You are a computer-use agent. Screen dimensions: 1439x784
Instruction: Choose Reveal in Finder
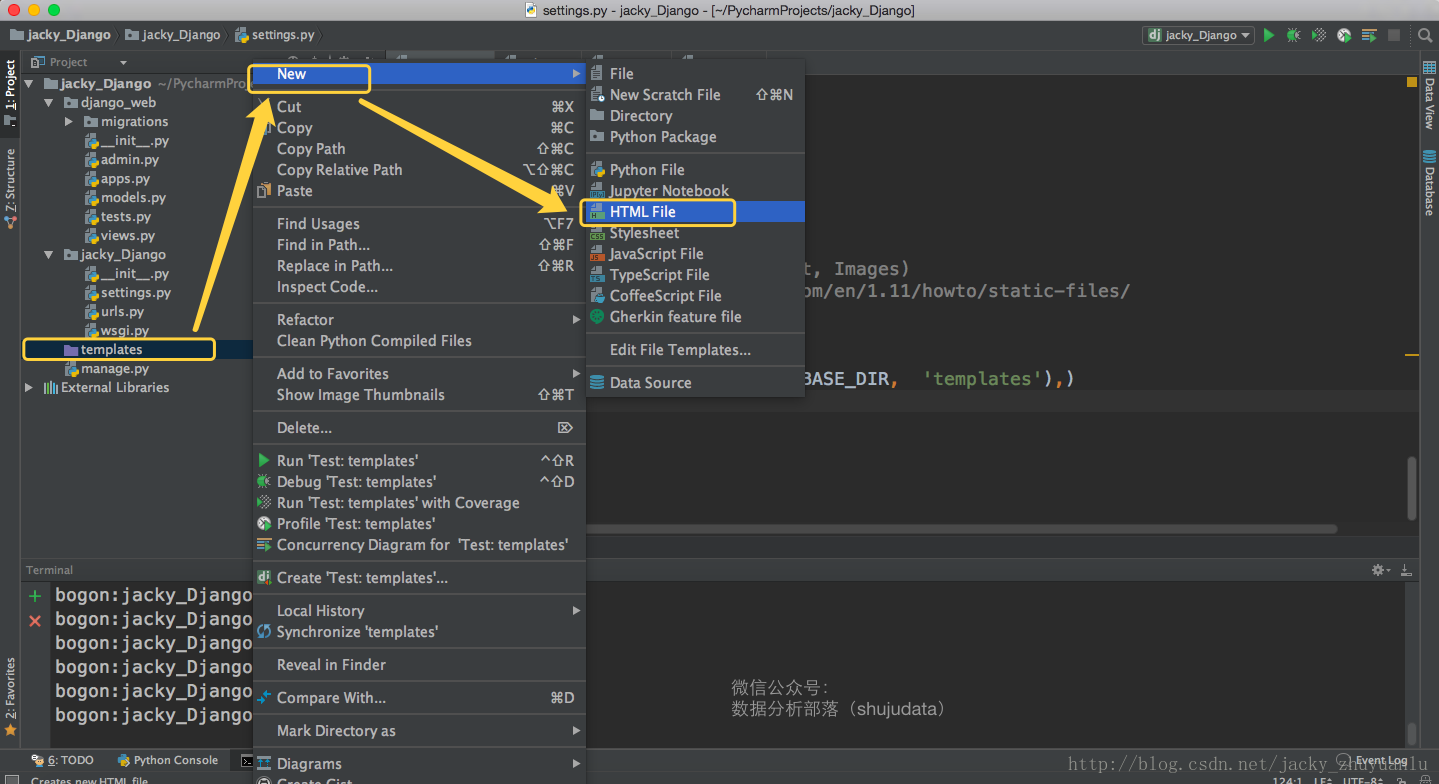point(419,665)
